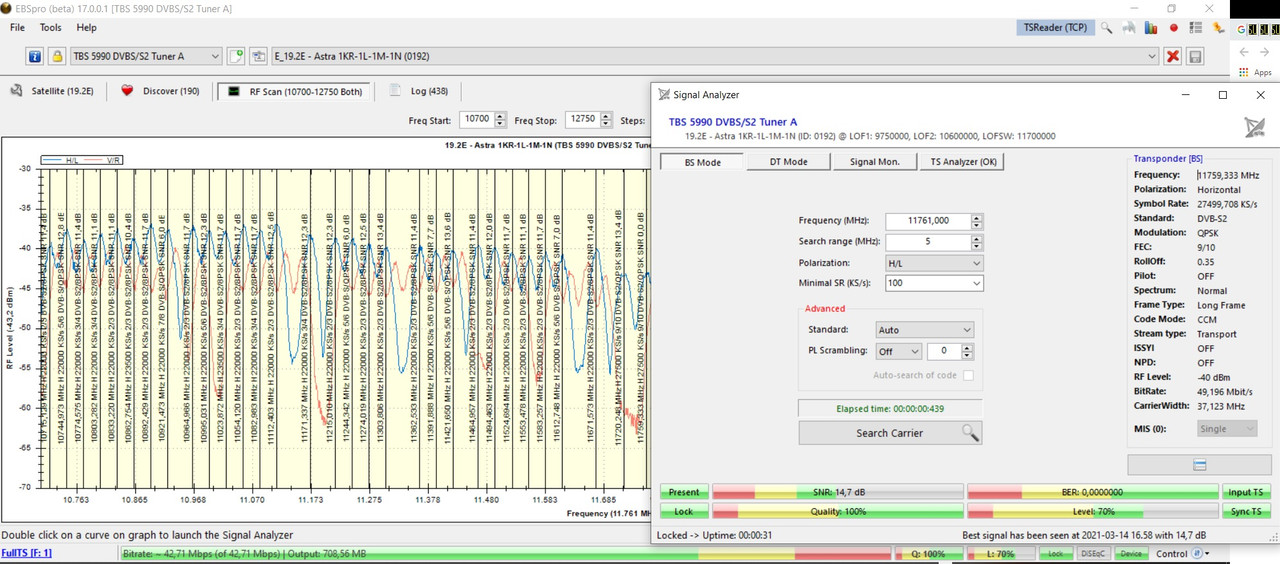Screen dimensions: 1280x564
Task: Open the Standard Auto dropdown
Action: [924, 329]
